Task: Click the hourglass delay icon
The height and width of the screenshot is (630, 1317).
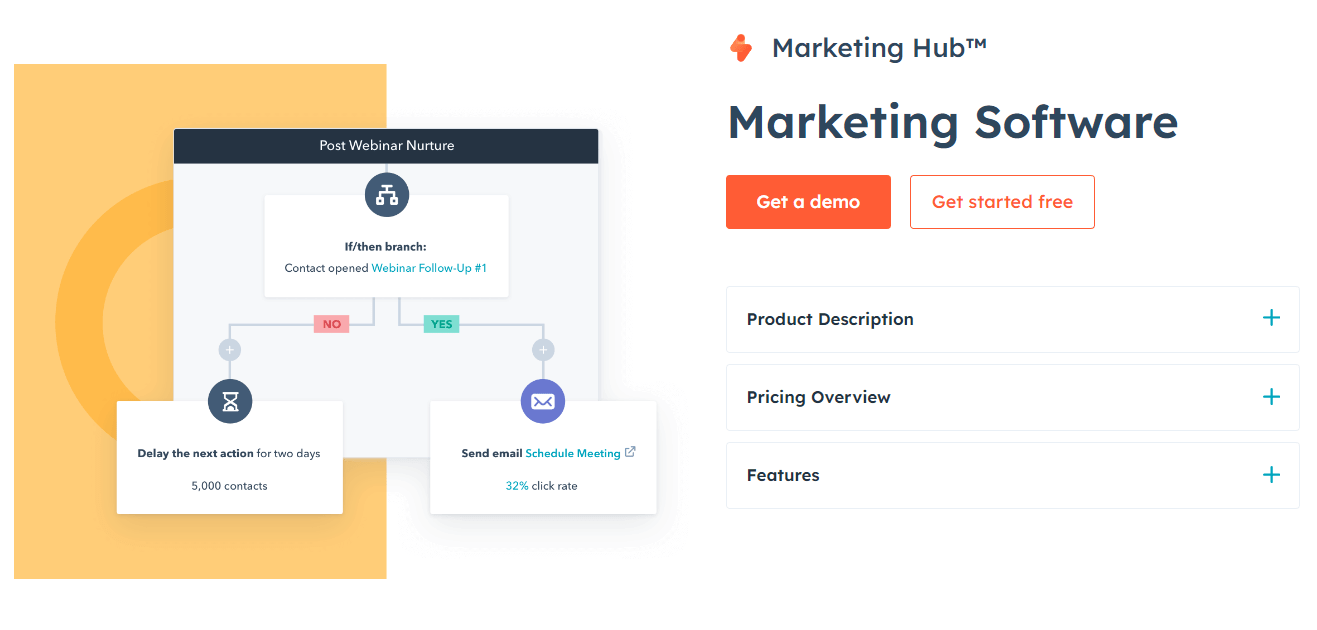Action: point(230,401)
